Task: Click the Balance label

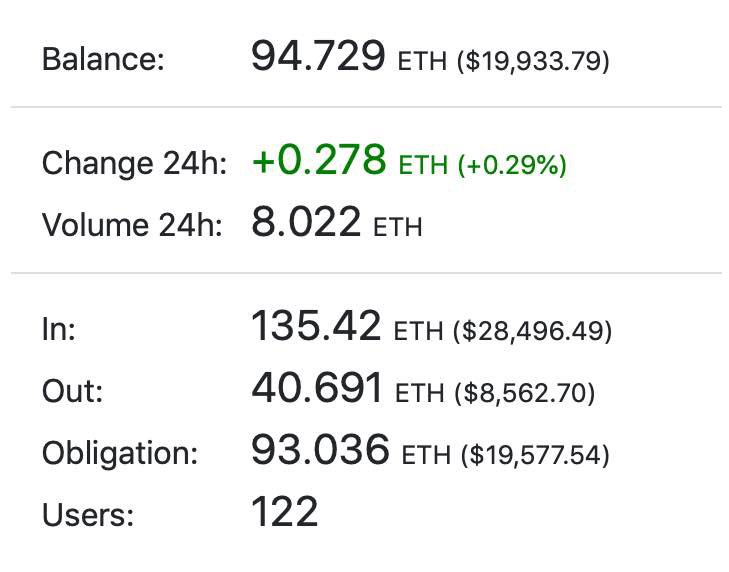Action: pos(103,58)
